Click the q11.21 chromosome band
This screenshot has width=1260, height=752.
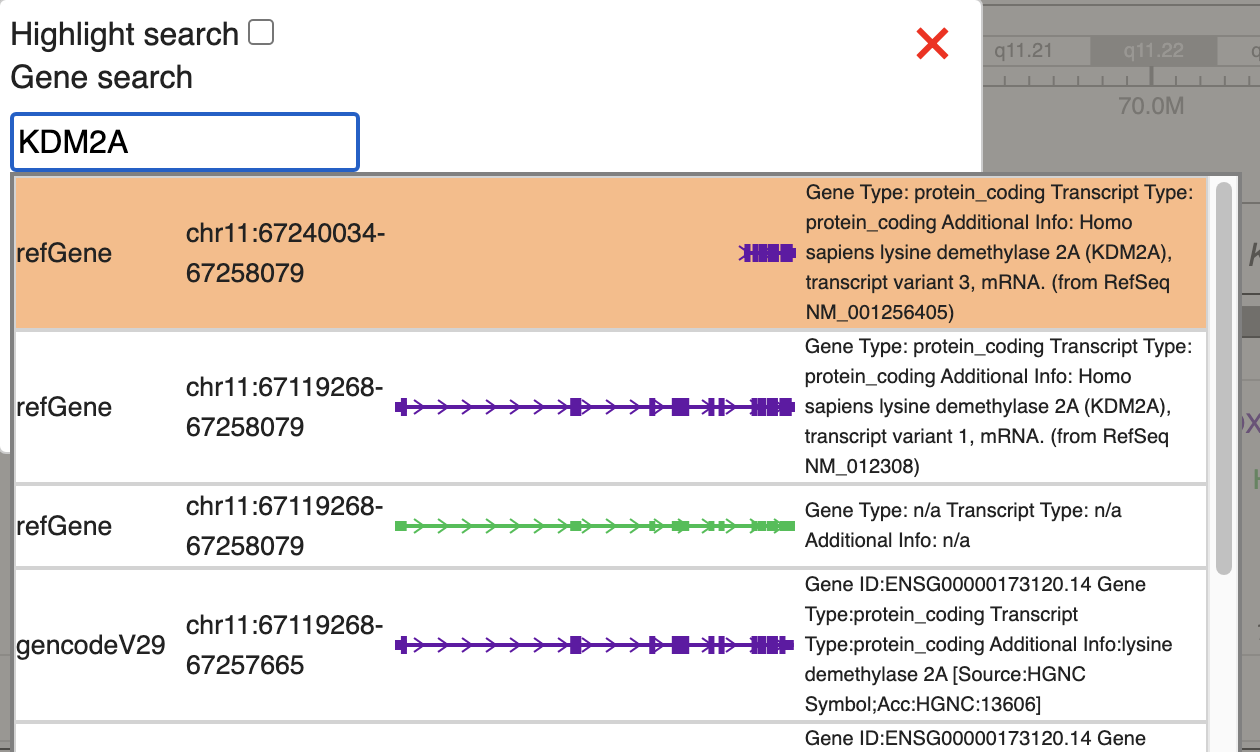click(x=1023, y=51)
